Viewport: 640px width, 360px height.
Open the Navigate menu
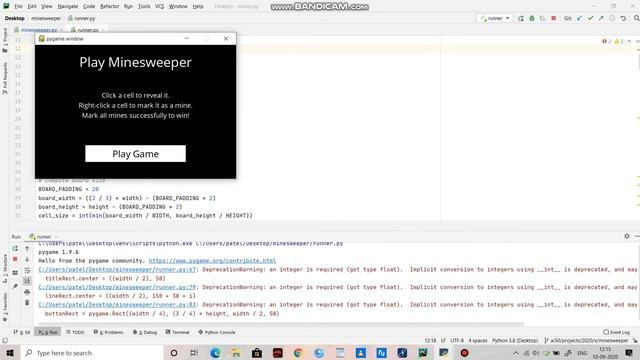[68, 7]
